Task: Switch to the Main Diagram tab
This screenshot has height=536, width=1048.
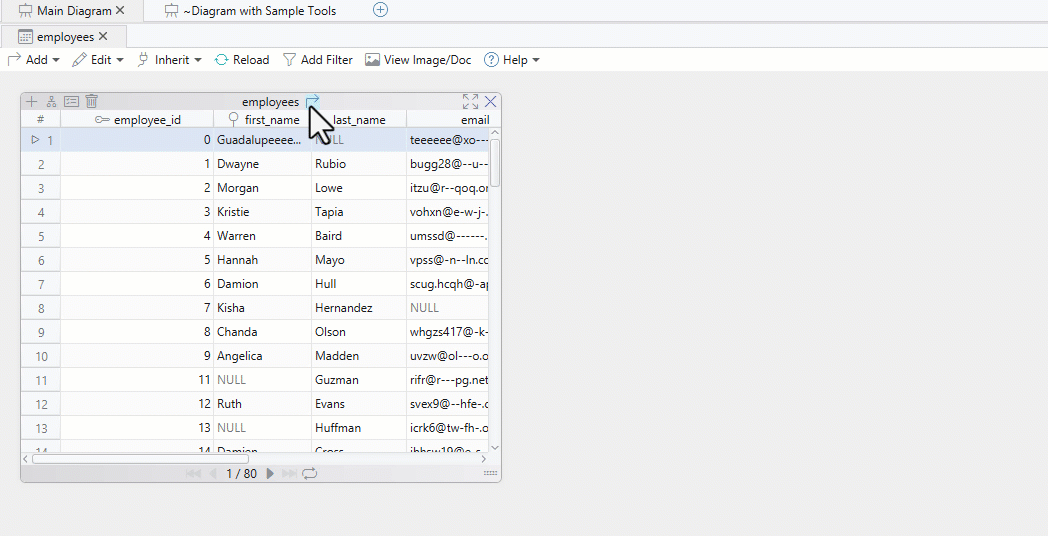Action: click(x=65, y=11)
